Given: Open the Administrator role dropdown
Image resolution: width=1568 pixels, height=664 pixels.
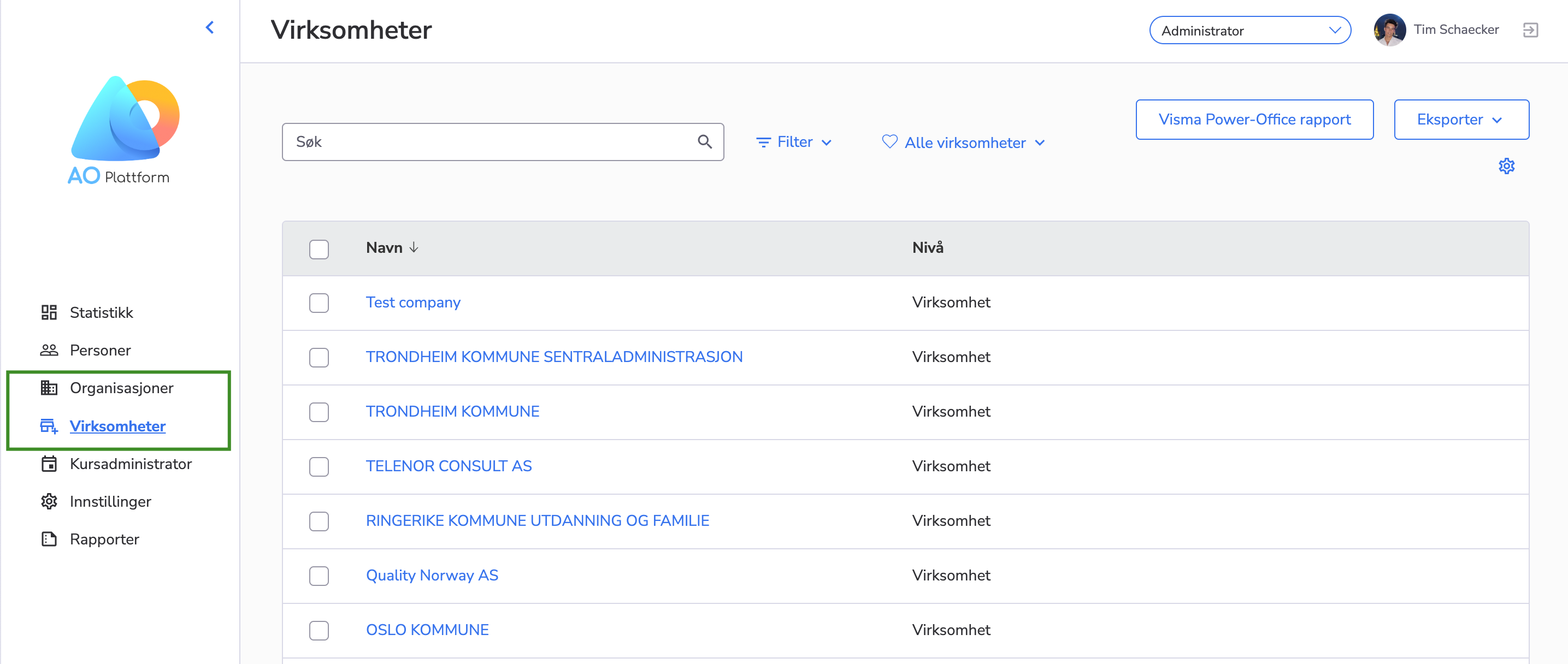Looking at the screenshot, I should (x=1249, y=31).
